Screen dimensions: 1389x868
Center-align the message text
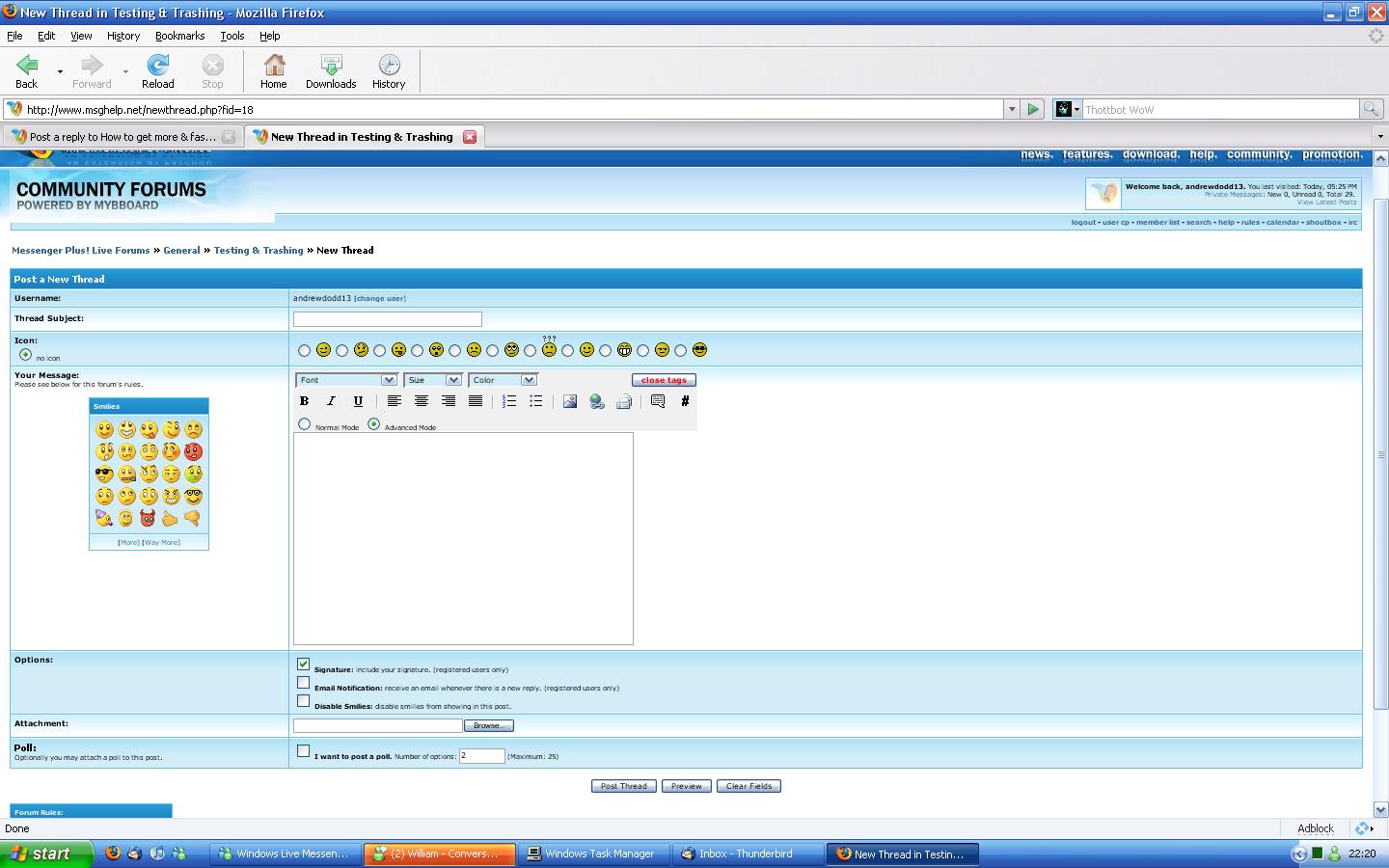click(422, 401)
